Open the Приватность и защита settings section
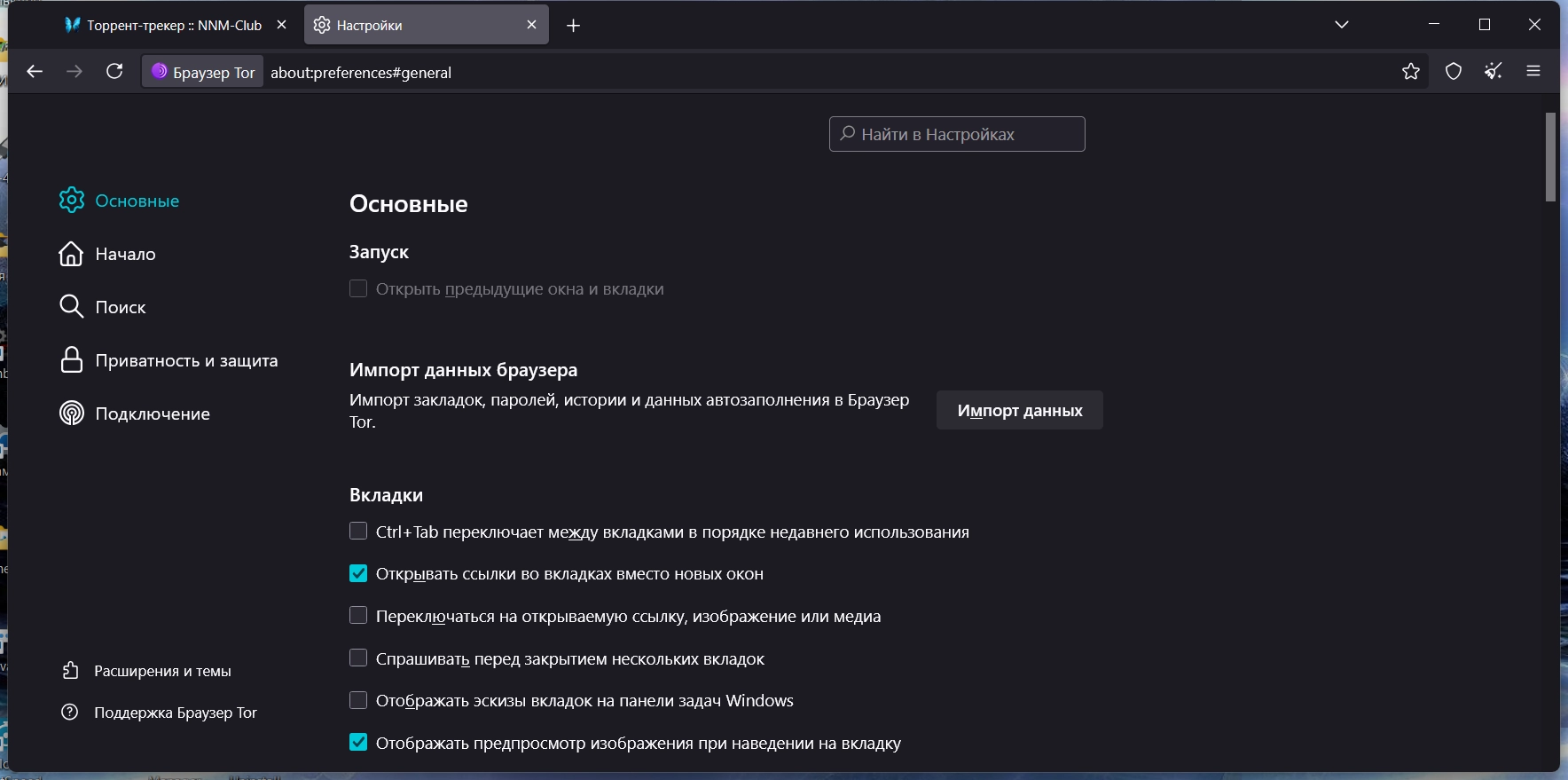The width and height of the screenshot is (1568, 780). [x=186, y=360]
